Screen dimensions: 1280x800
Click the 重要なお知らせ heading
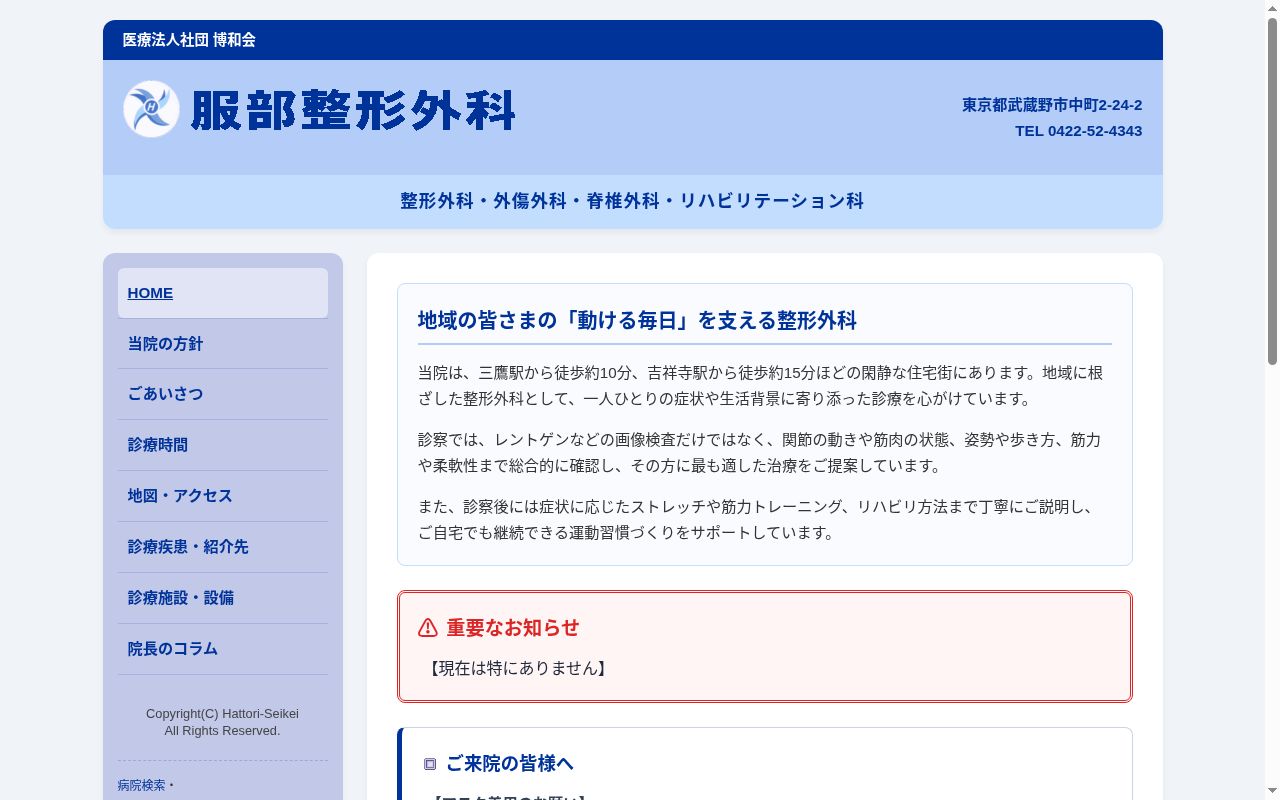click(x=513, y=628)
